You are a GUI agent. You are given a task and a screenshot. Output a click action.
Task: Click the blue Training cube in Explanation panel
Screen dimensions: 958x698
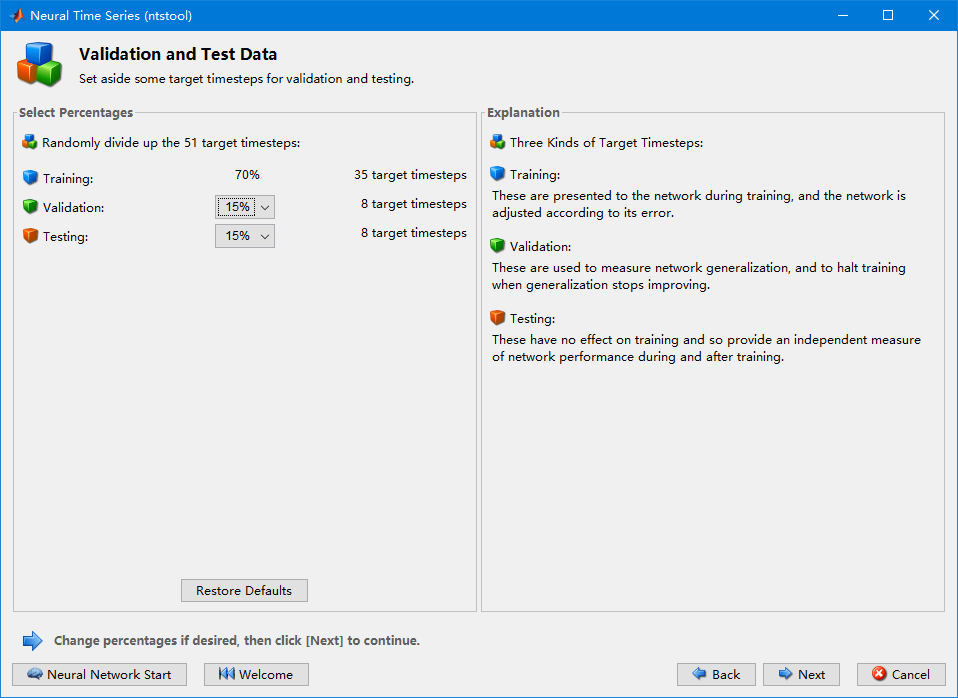click(497, 174)
